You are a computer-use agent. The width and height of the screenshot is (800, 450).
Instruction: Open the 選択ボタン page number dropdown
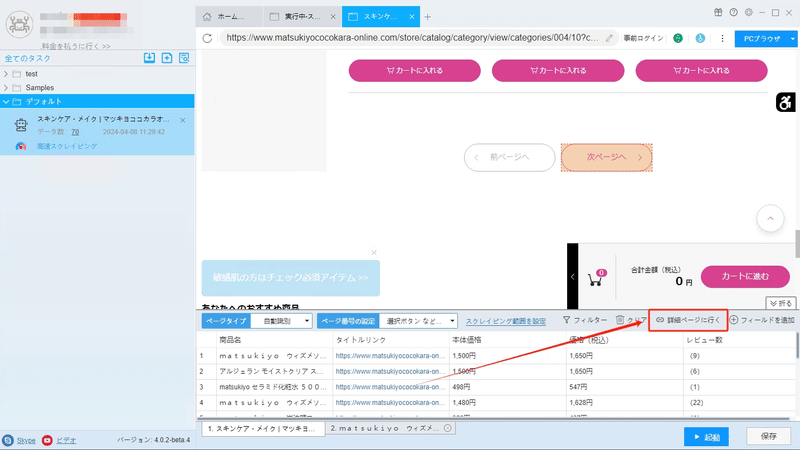pos(418,321)
